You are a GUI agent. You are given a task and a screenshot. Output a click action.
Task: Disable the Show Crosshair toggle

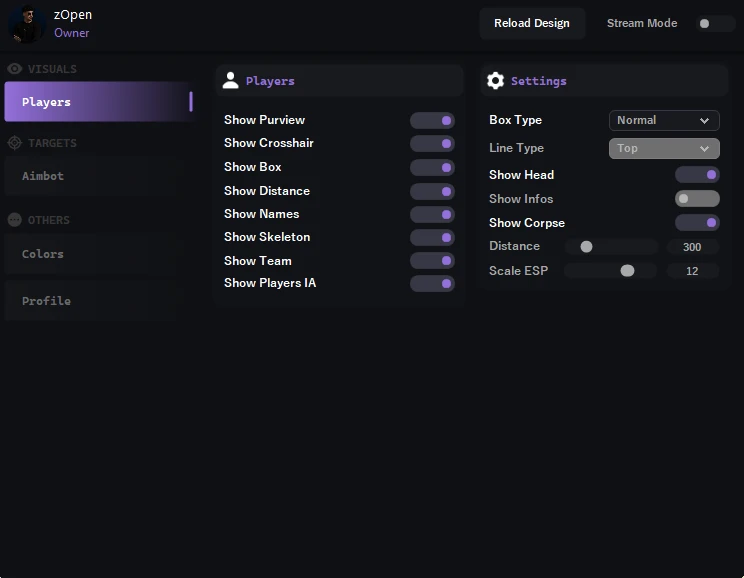tap(432, 144)
